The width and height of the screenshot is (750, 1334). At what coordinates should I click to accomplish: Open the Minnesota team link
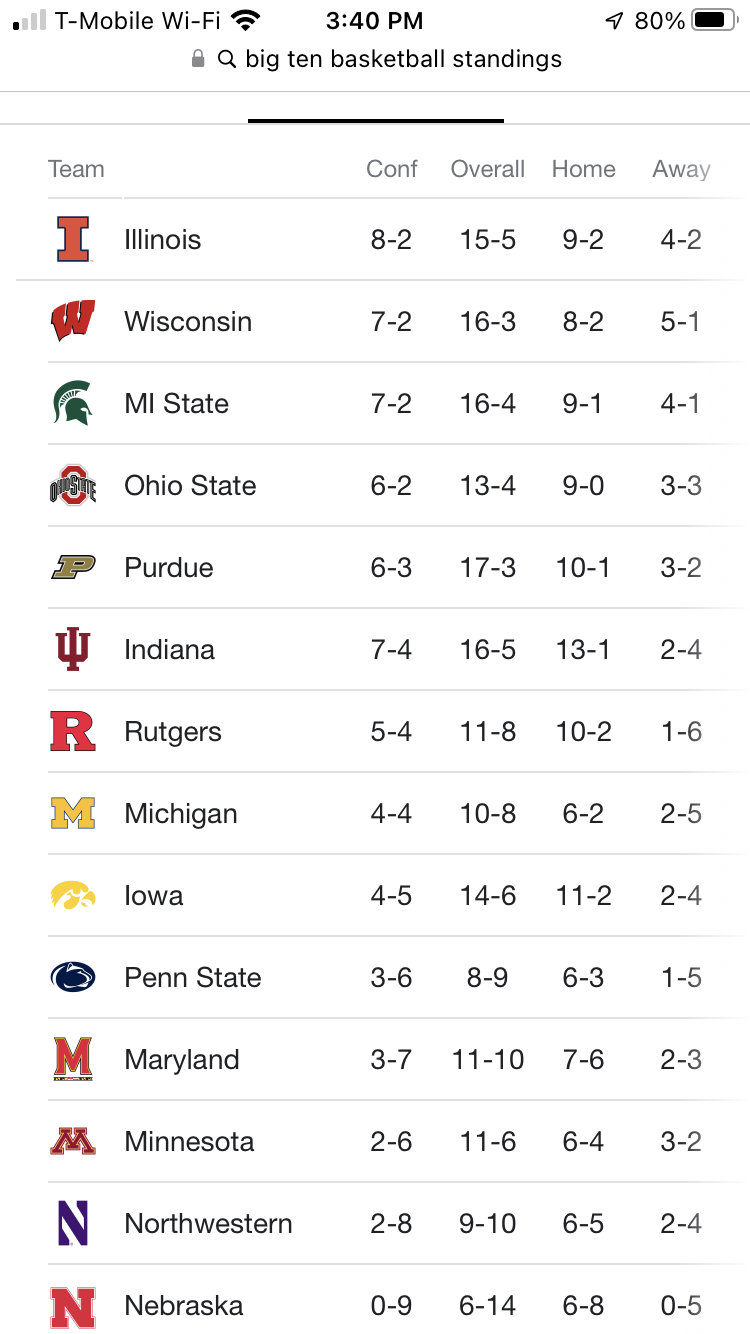tap(189, 1142)
